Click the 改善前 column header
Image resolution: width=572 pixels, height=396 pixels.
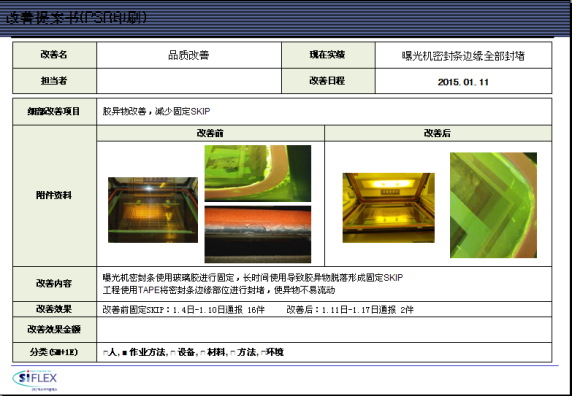click(210, 133)
